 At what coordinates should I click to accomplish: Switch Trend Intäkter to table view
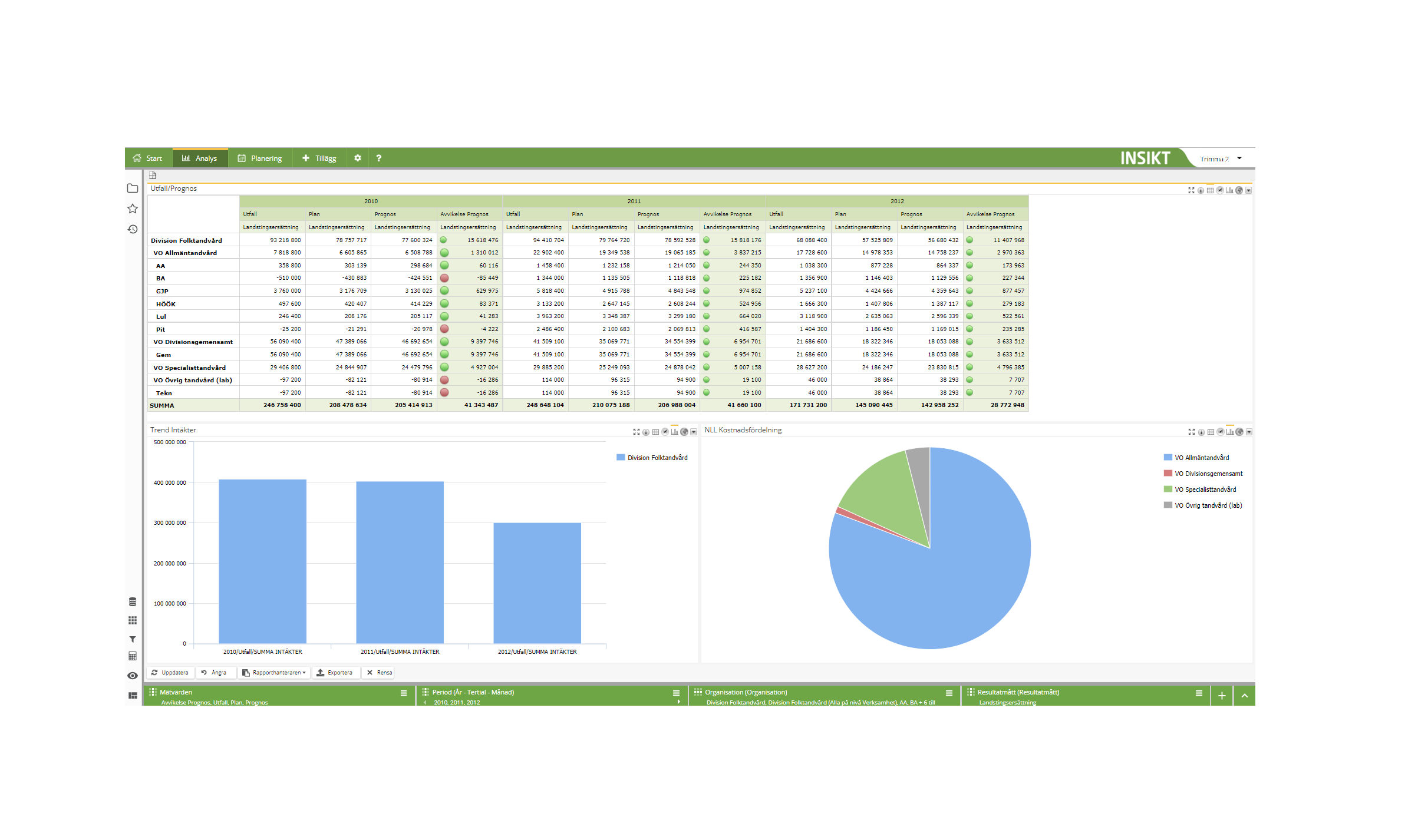click(x=655, y=432)
